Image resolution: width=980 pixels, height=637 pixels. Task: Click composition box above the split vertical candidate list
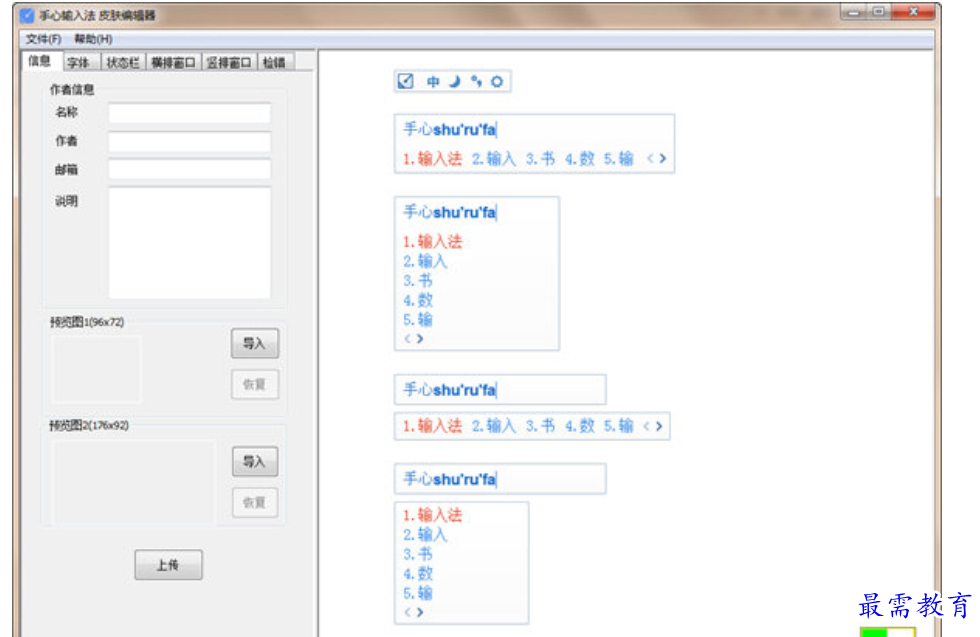click(500, 479)
